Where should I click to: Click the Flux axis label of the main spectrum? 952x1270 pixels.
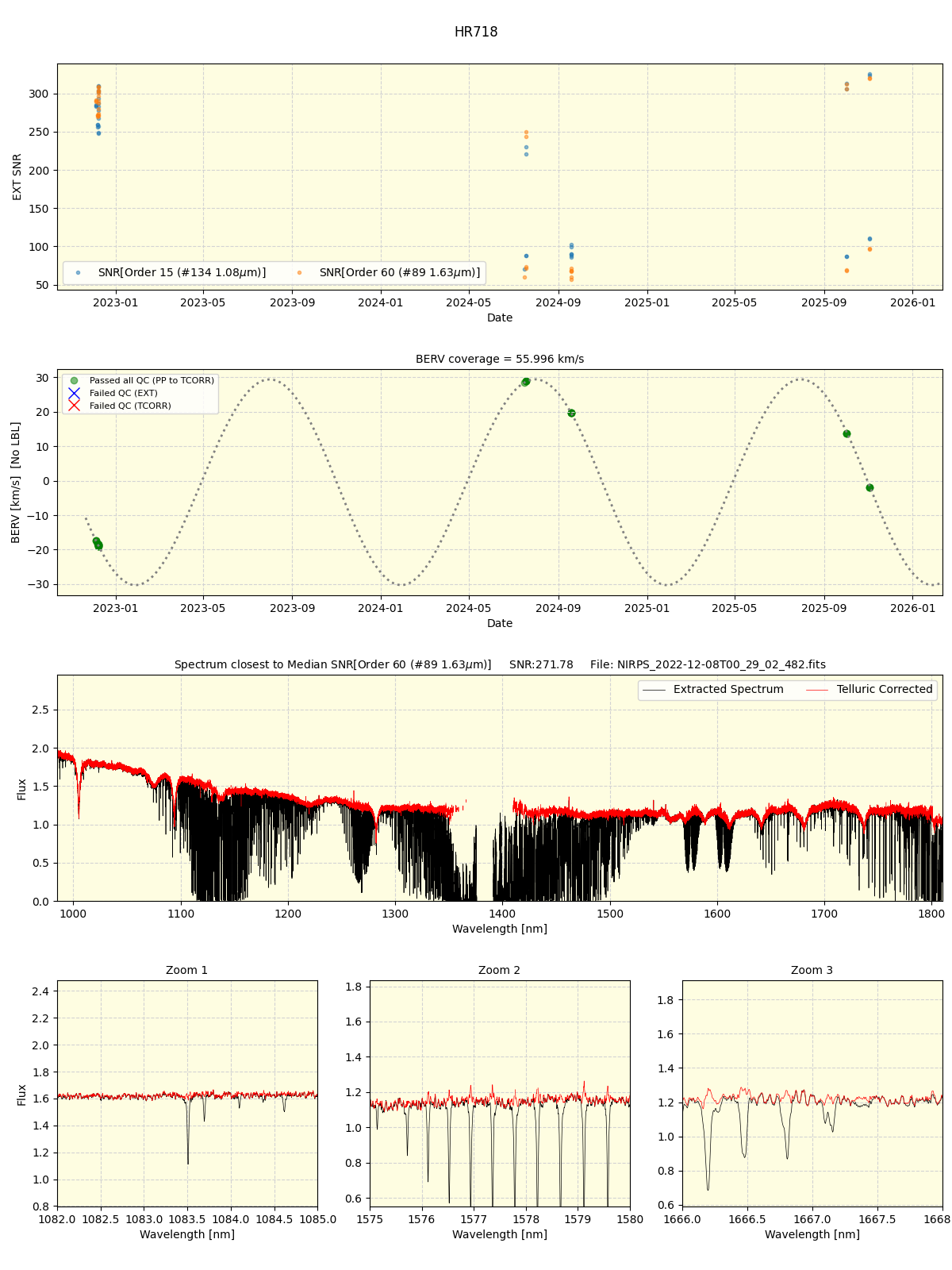[x=22, y=789]
